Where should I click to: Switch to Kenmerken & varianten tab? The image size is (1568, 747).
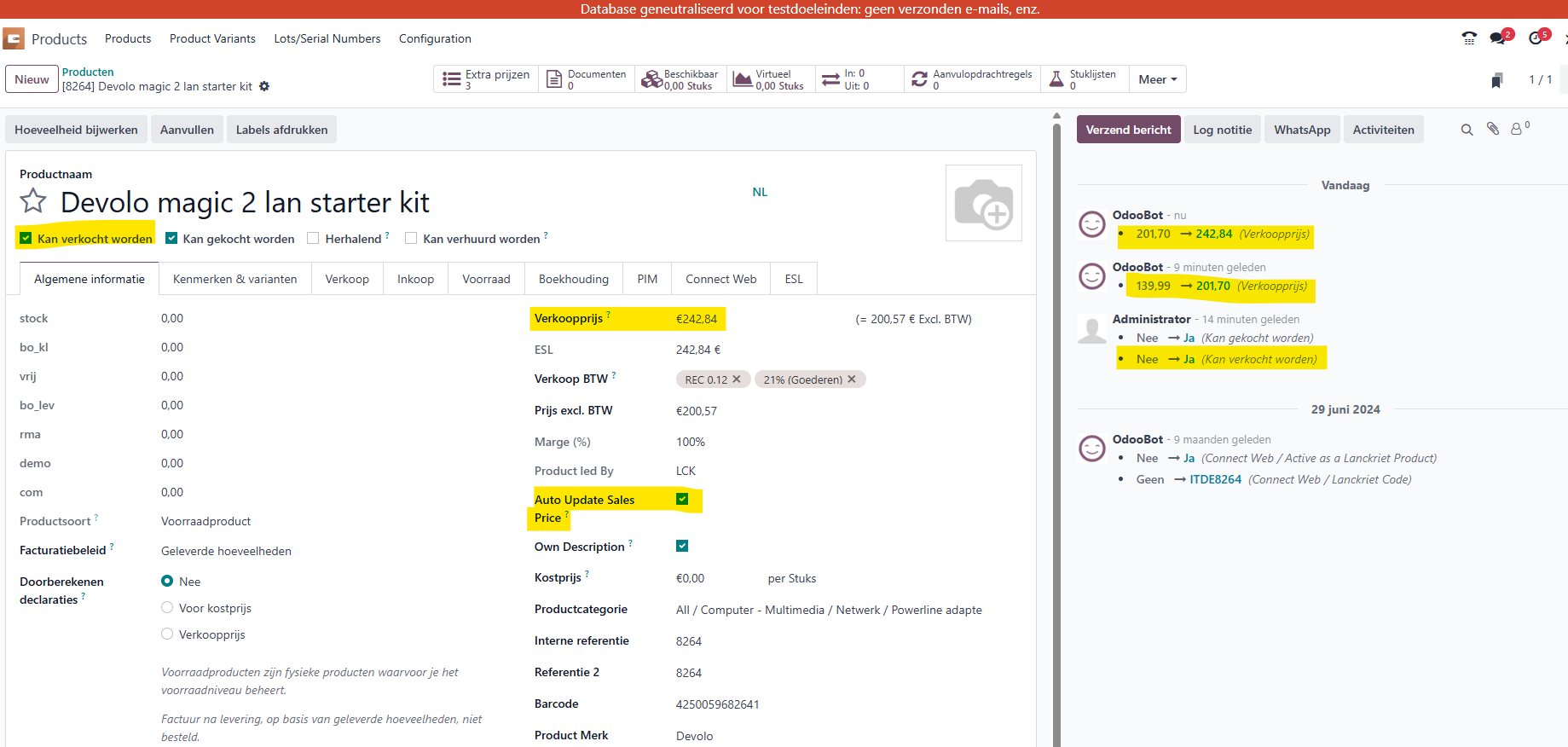pyautogui.click(x=235, y=279)
